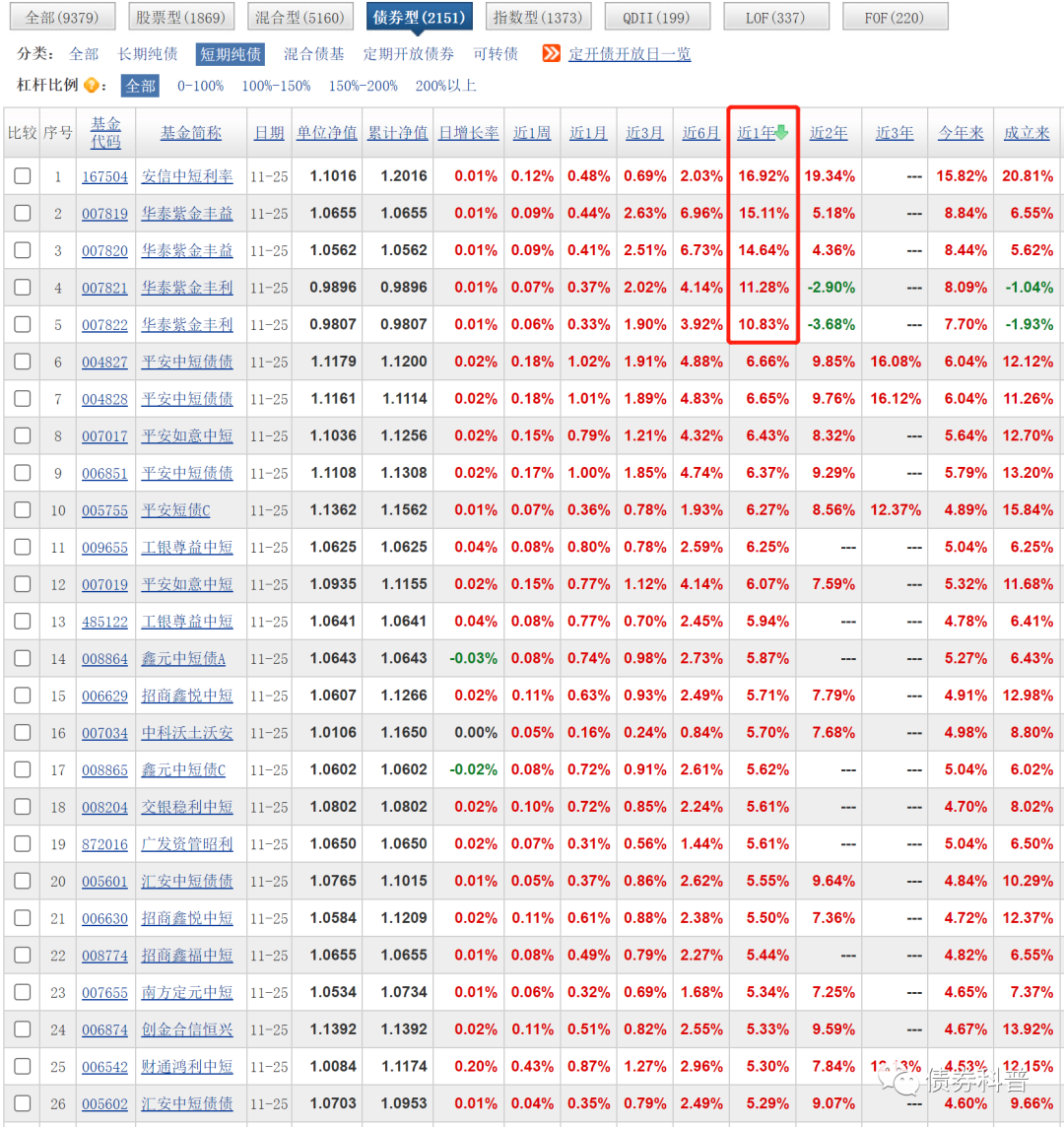
Task: Filter category by 可转债
Action: (x=497, y=54)
